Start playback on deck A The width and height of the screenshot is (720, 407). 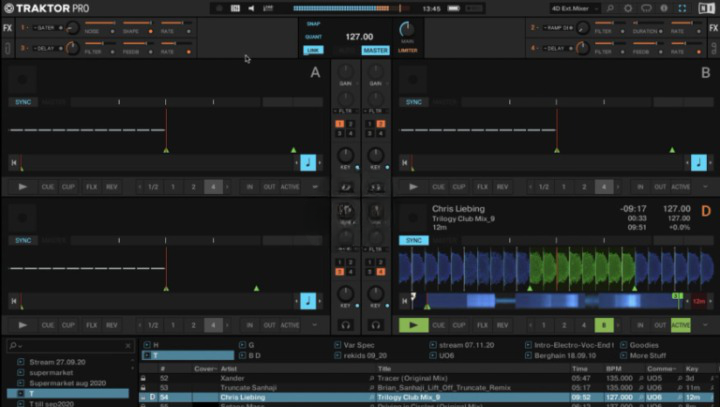pos(22,187)
